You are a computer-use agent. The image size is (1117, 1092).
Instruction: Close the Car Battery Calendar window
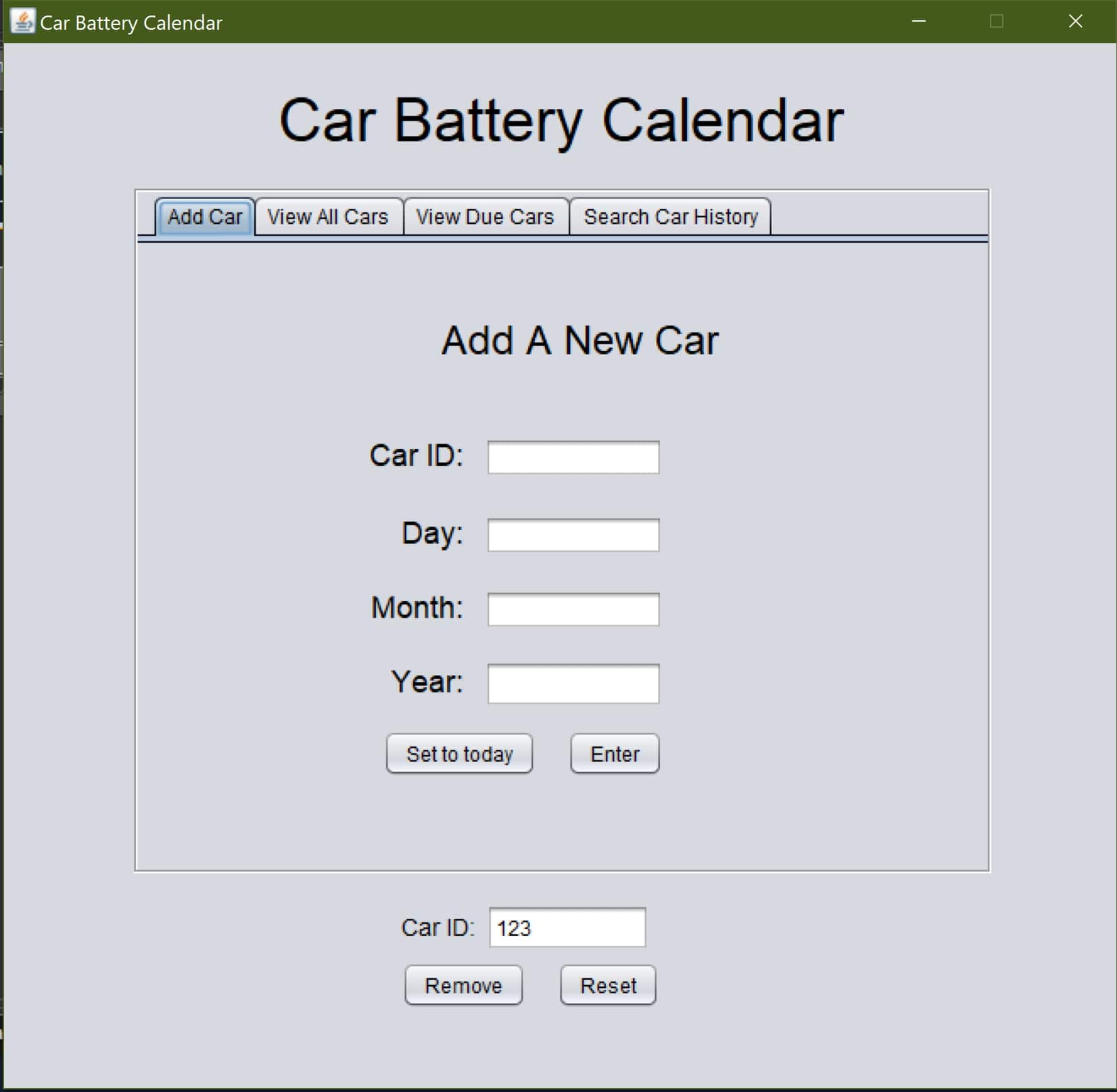[1075, 22]
